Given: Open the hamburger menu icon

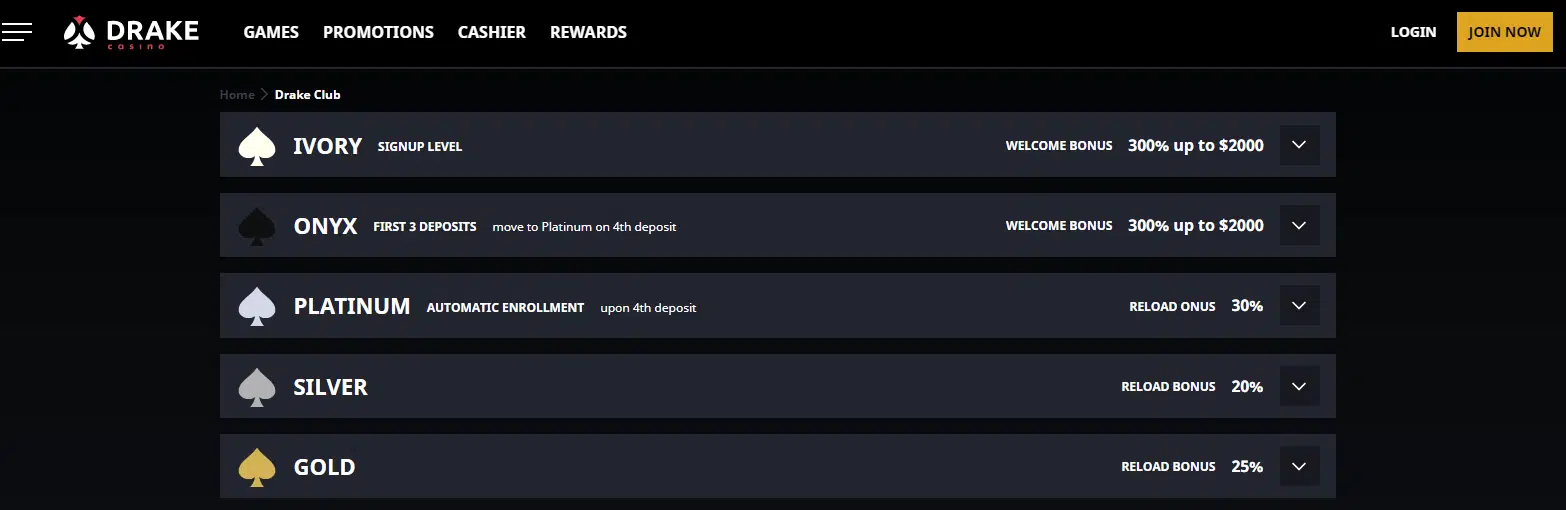Looking at the screenshot, I should [17, 32].
